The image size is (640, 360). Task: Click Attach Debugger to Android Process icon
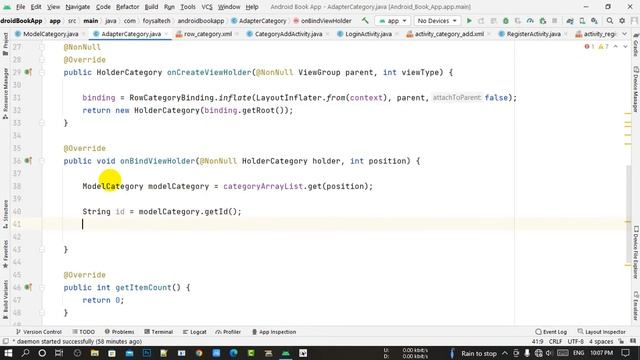point(542,20)
